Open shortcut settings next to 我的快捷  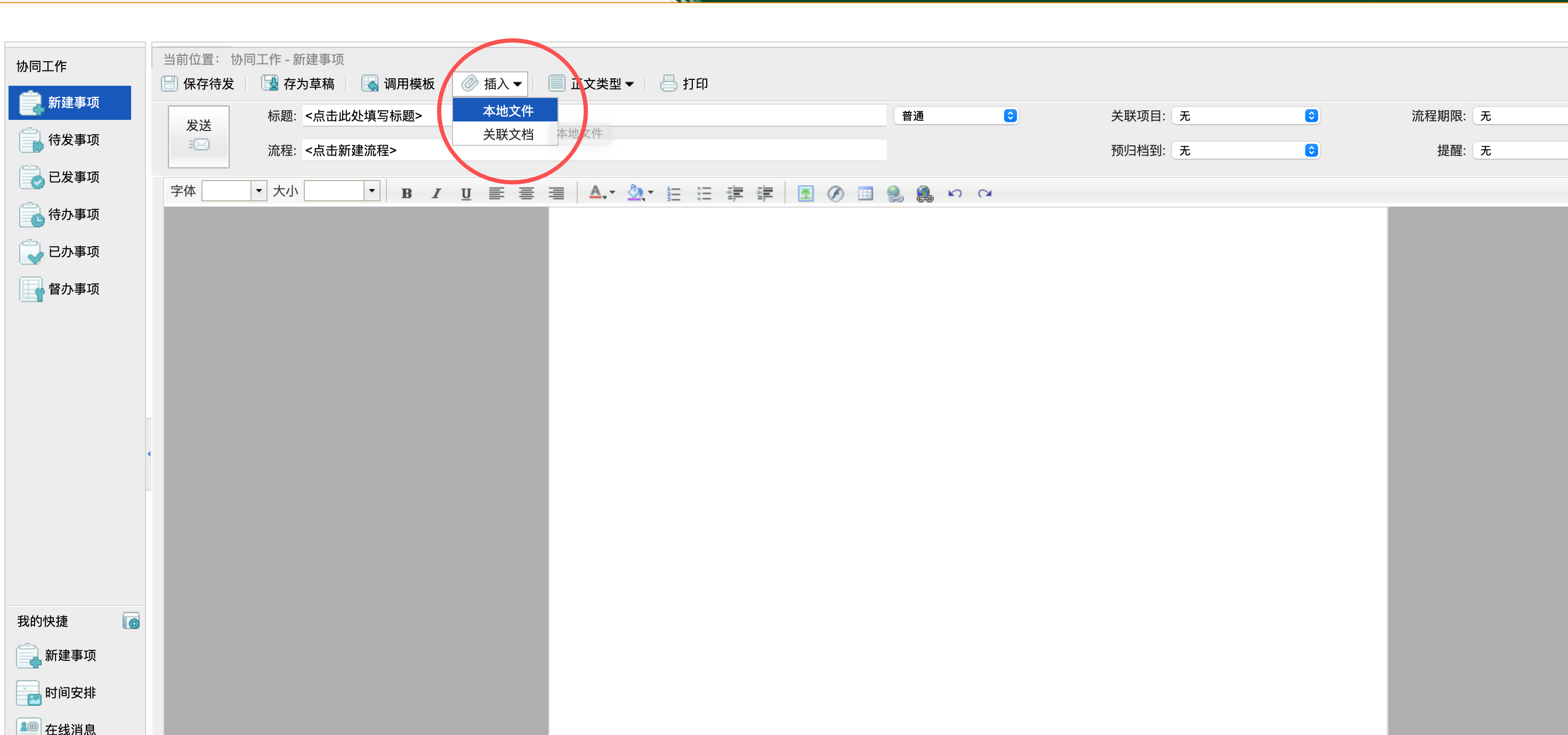pos(131,620)
